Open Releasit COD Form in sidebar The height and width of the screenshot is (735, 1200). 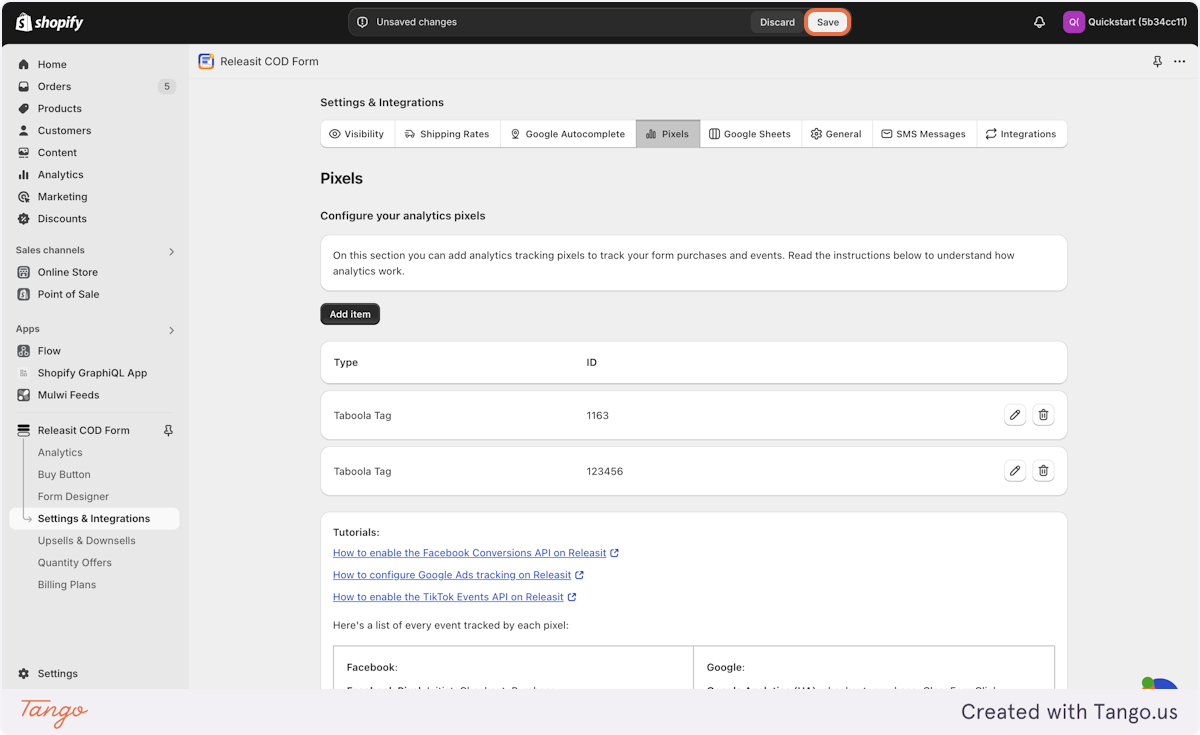[x=84, y=431]
